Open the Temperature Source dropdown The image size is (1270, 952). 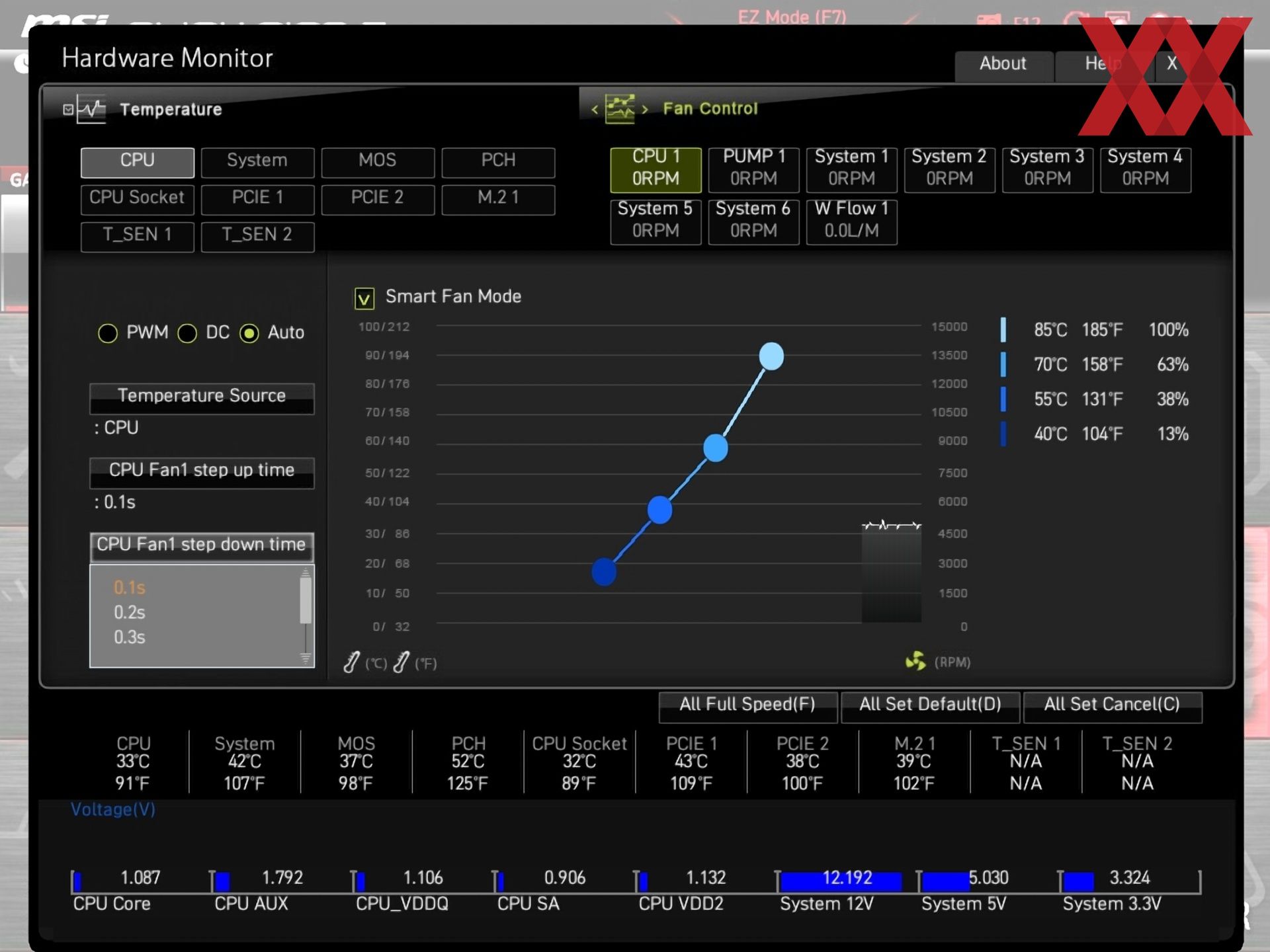202,398
